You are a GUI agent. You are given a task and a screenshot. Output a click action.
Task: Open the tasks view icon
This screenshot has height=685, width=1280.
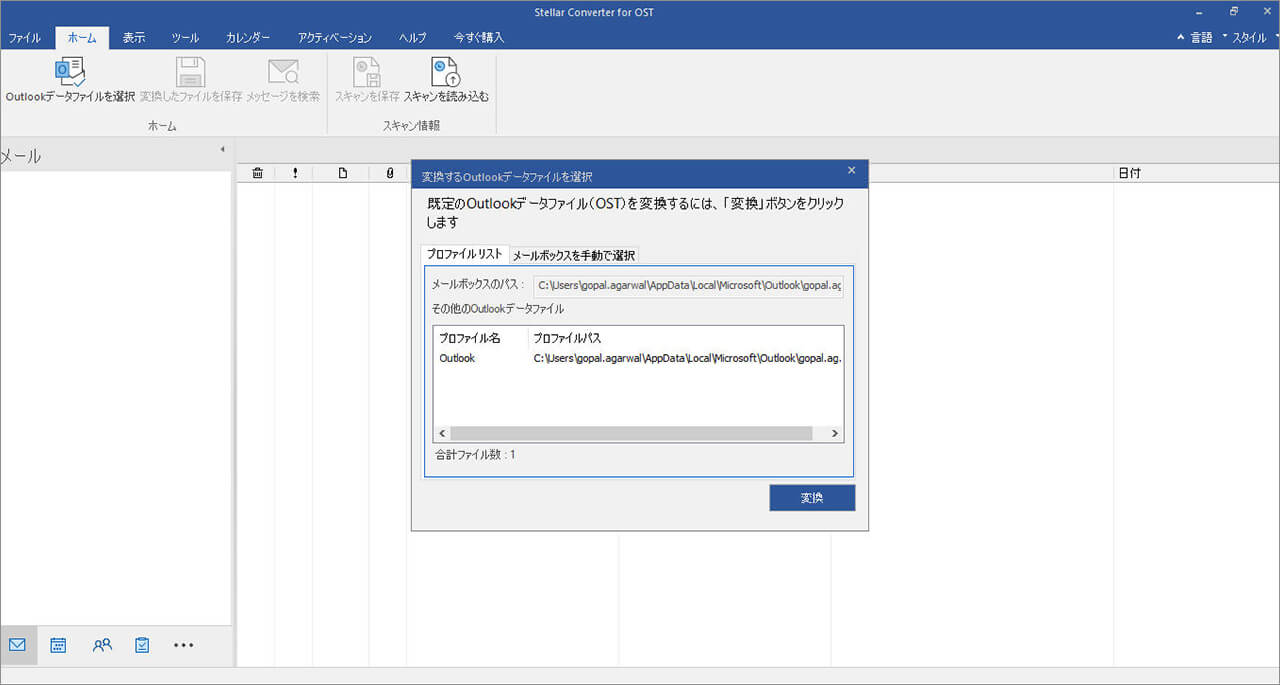pyautogui.click(x=142, y=645)
